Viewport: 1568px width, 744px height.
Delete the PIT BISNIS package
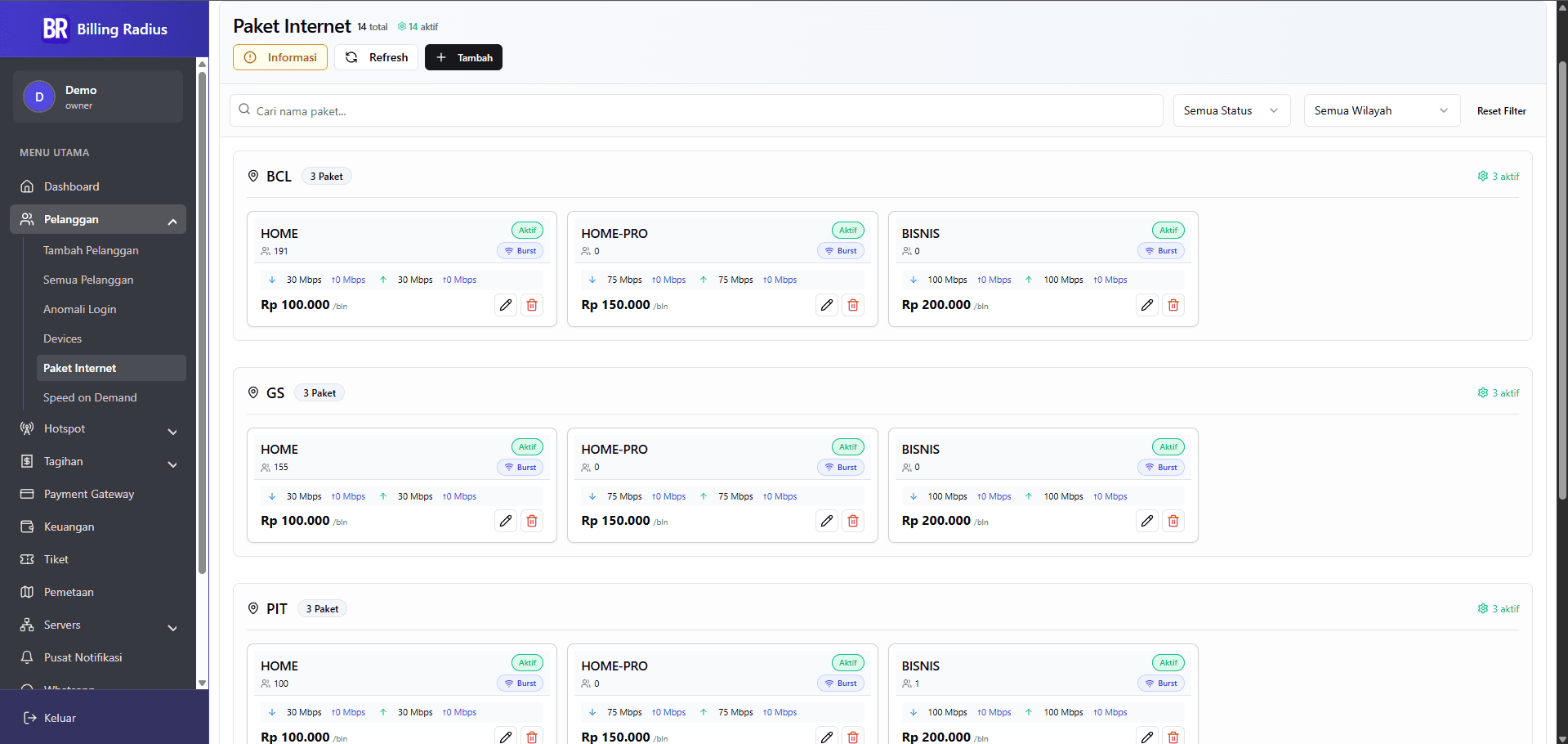point(1173,737)
